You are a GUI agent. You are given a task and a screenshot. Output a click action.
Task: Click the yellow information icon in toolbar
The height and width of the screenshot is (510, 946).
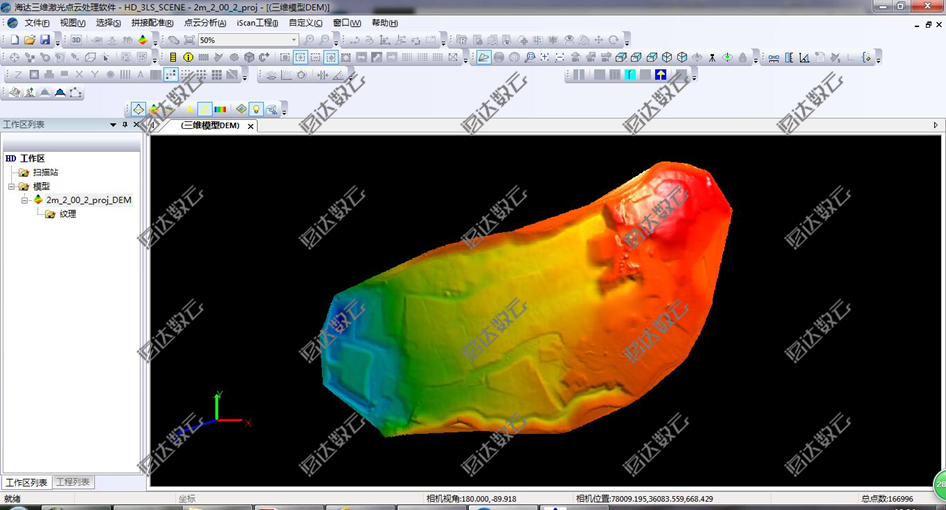point(188,57)
